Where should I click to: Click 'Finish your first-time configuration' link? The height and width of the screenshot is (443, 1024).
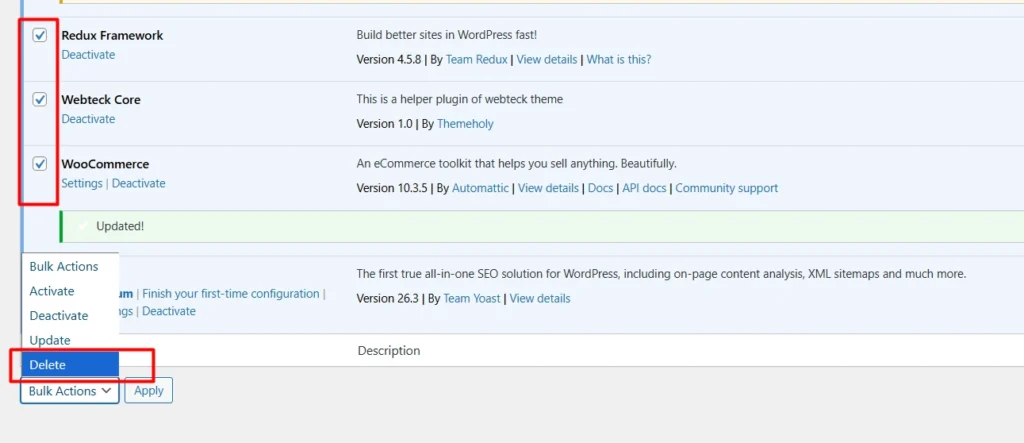pos(231,294)
